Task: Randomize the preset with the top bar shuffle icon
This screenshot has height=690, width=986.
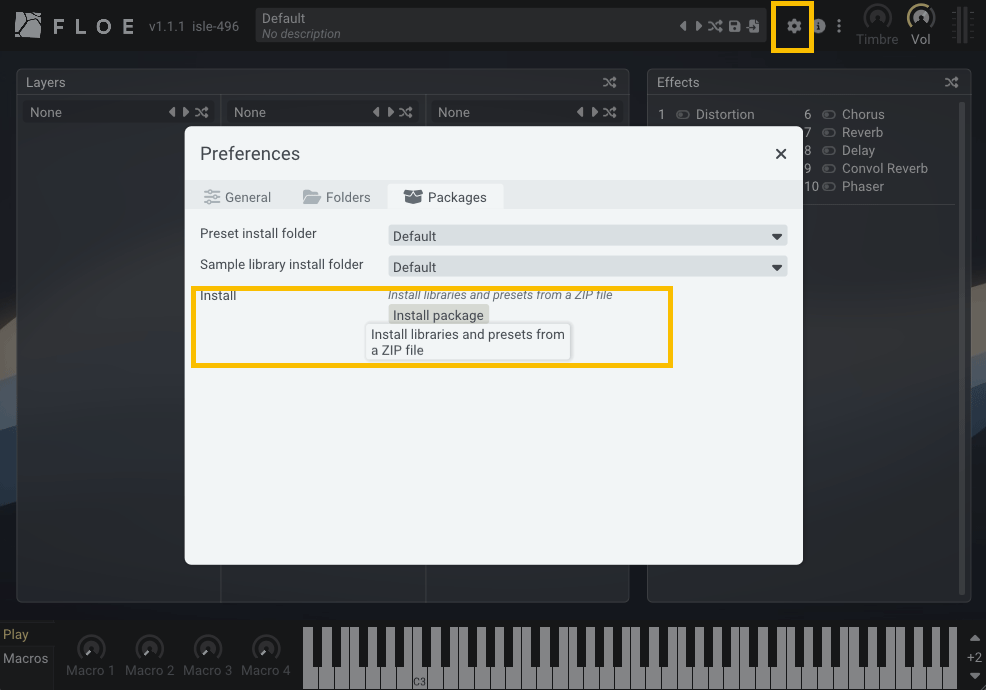Action: coord(715,26)
